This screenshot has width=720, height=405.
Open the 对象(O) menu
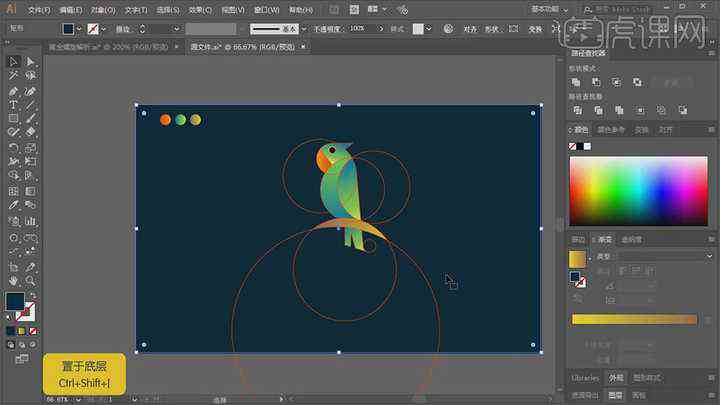point(103,10)
